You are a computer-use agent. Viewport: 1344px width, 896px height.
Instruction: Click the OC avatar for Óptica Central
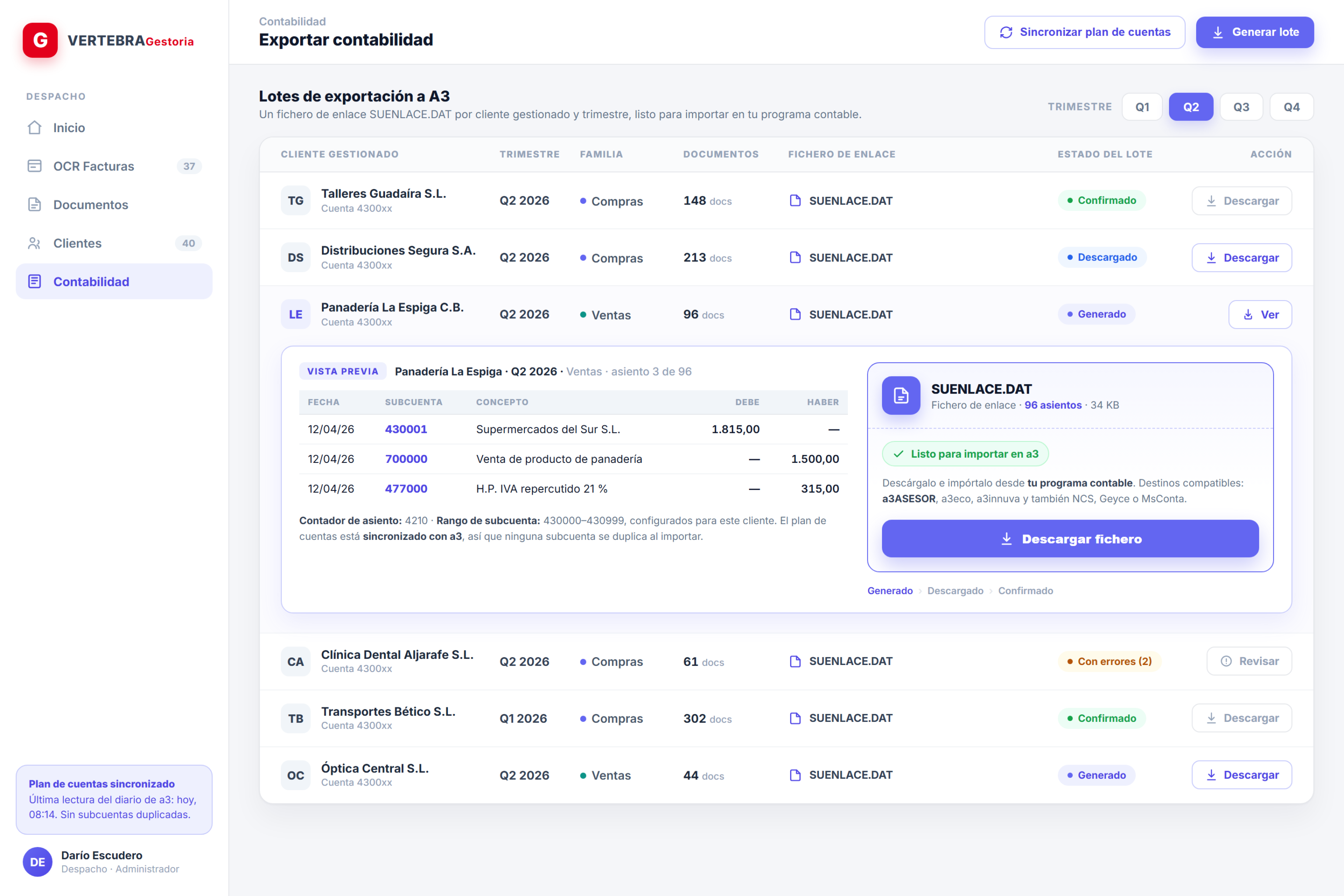coord(295,776)
